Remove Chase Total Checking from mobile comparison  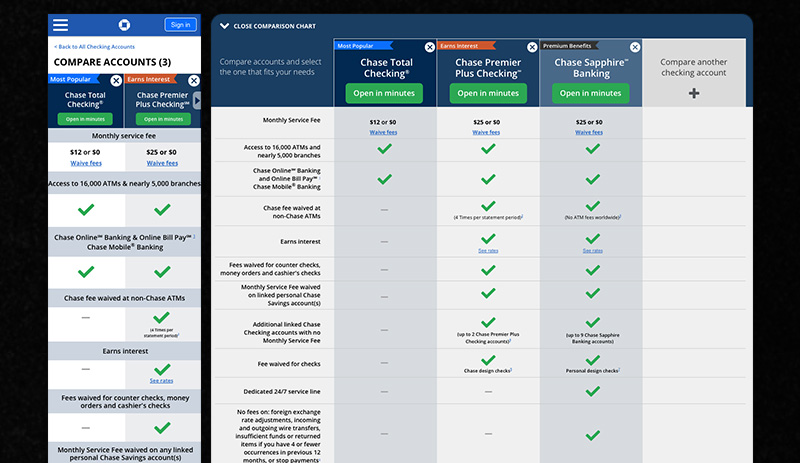(x=116, y=80)
